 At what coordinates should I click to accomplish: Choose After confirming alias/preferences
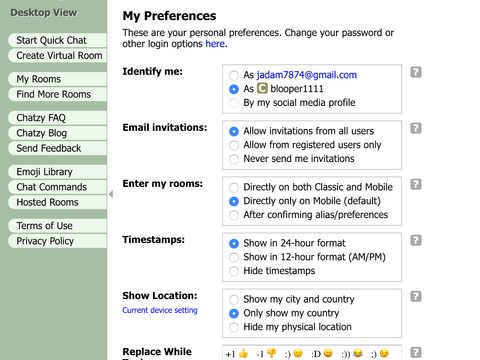coord(234,215)
